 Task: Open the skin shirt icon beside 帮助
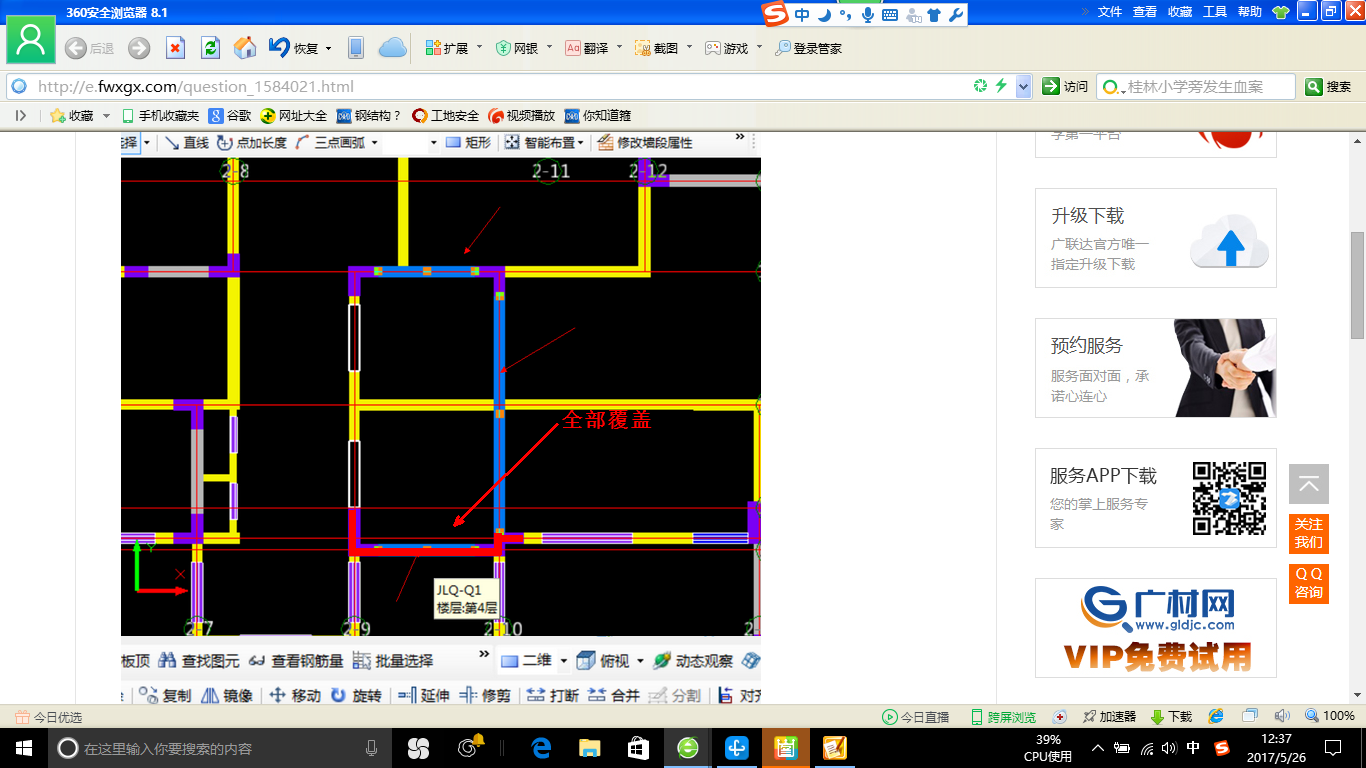click(x=1281, y=12)
